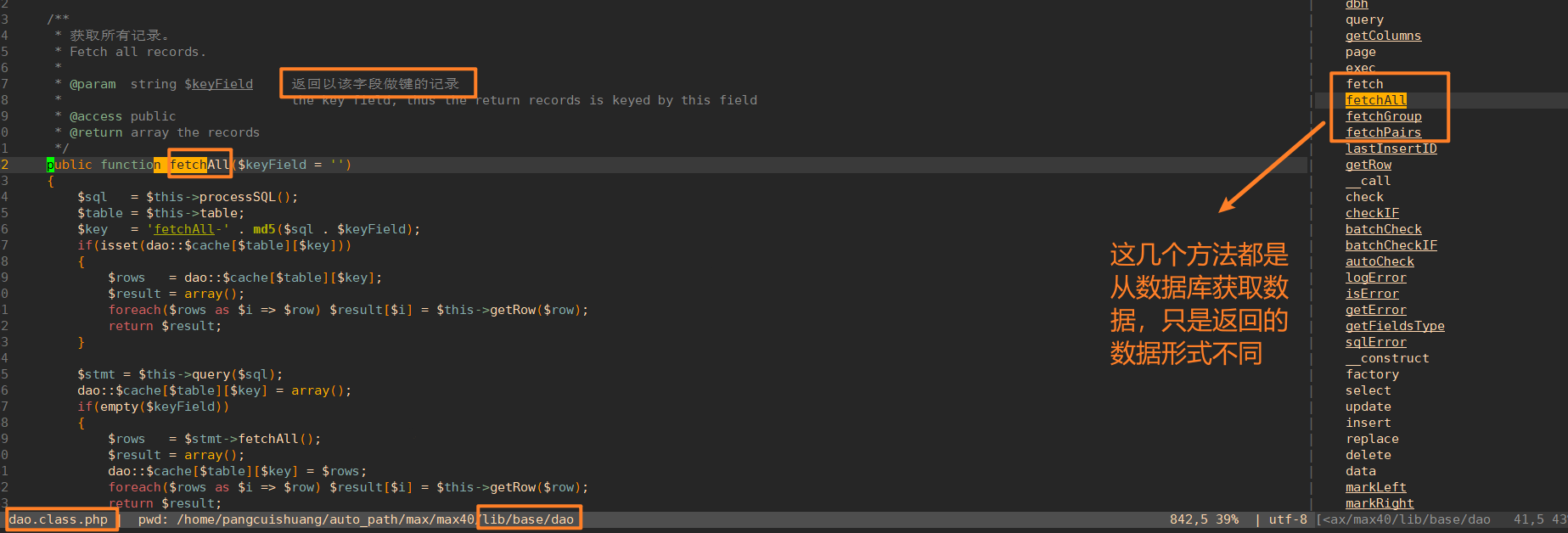Jump to batchCheckIF tag entry

tap(1391, 245)
